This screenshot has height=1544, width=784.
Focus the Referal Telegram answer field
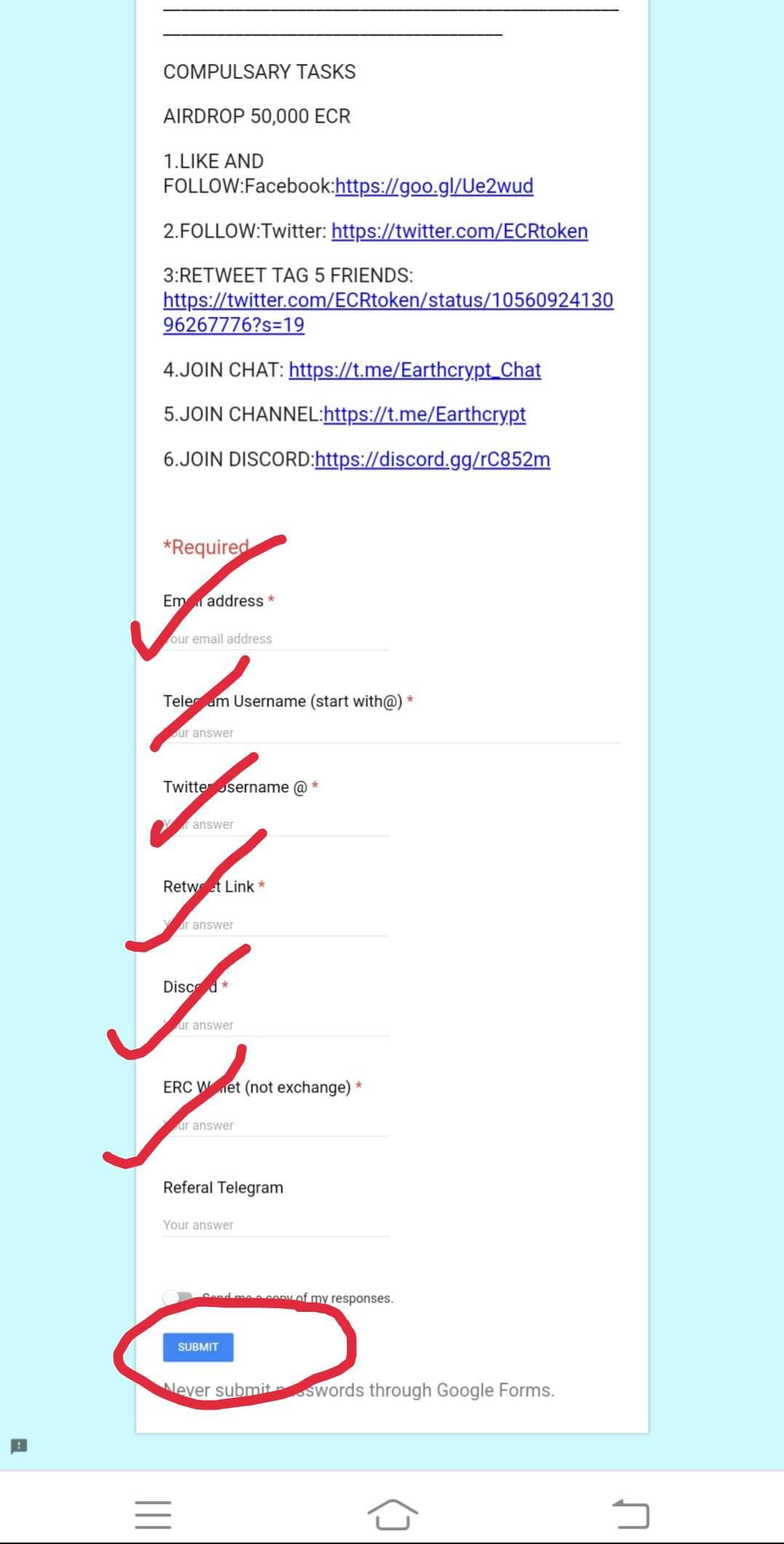coord(276,1225)
